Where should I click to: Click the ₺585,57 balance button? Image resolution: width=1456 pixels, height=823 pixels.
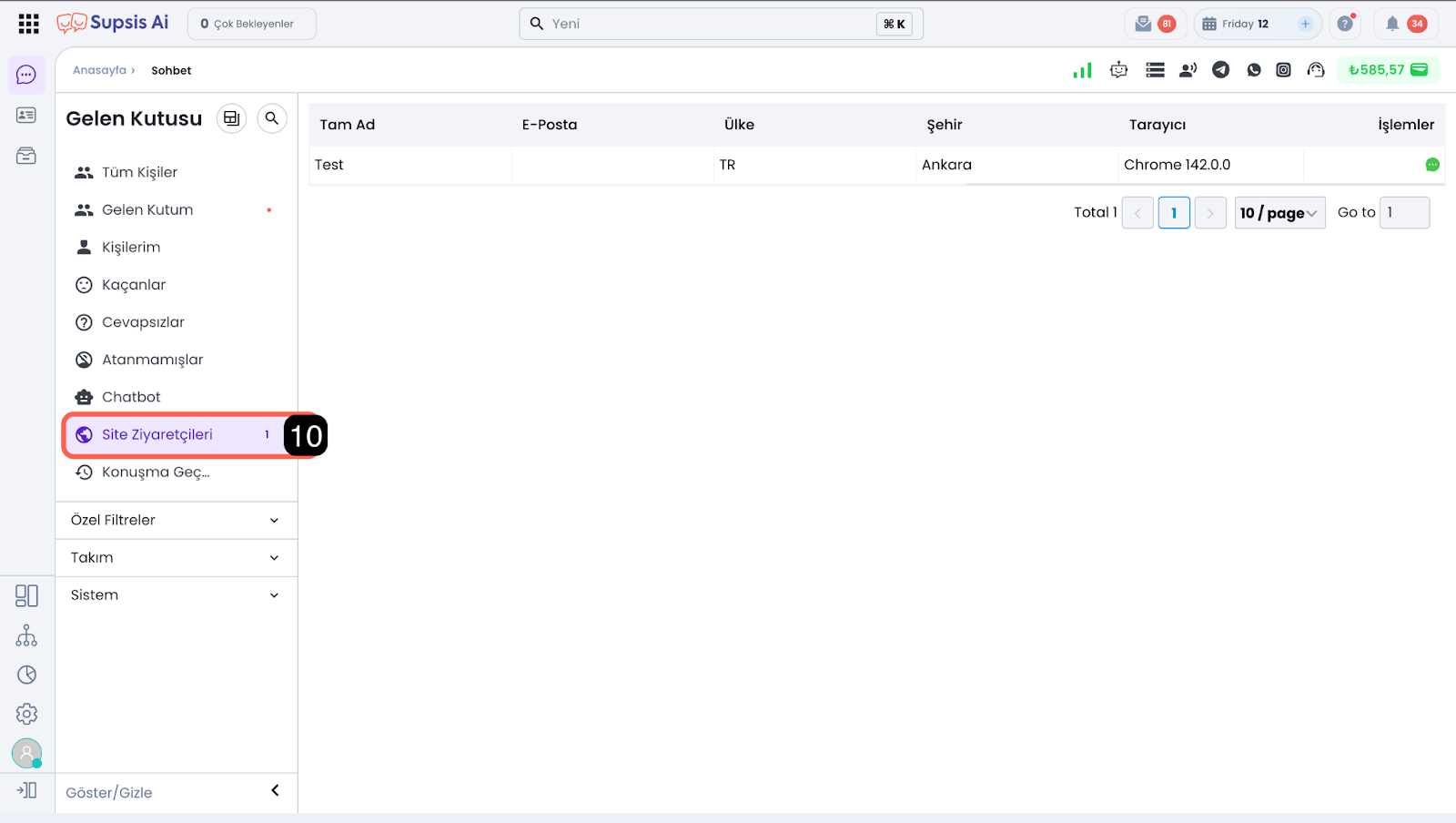(1388, 70)
